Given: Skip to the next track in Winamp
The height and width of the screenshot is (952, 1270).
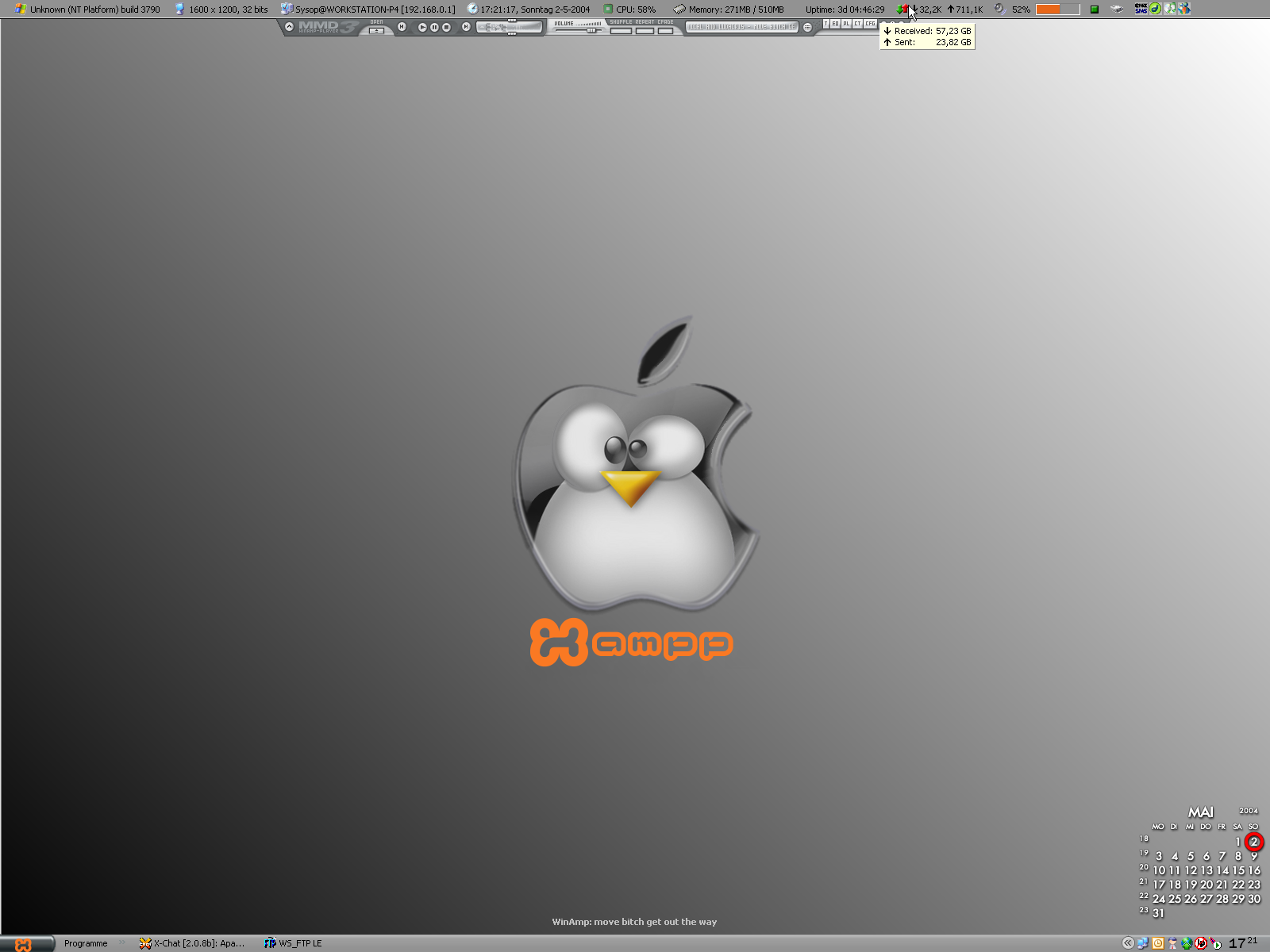Looking at the screenshot, I should tap(466, 27).
